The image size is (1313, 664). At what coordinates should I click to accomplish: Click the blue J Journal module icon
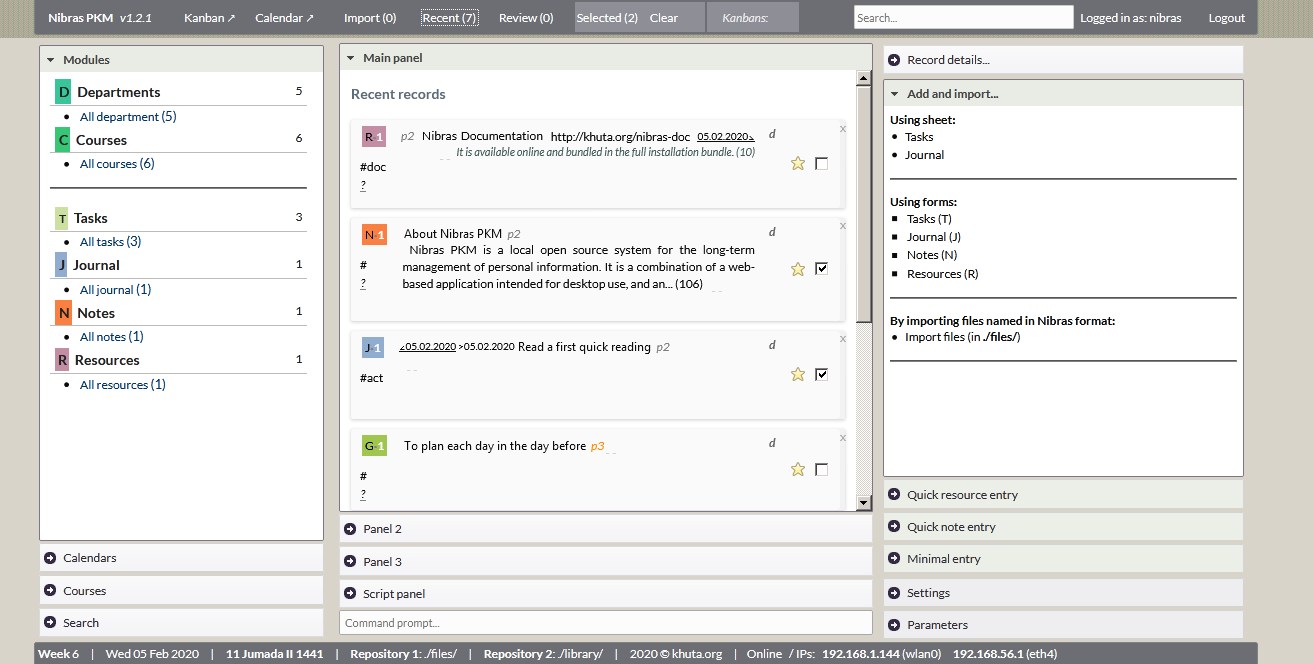[x=61, y=265]
